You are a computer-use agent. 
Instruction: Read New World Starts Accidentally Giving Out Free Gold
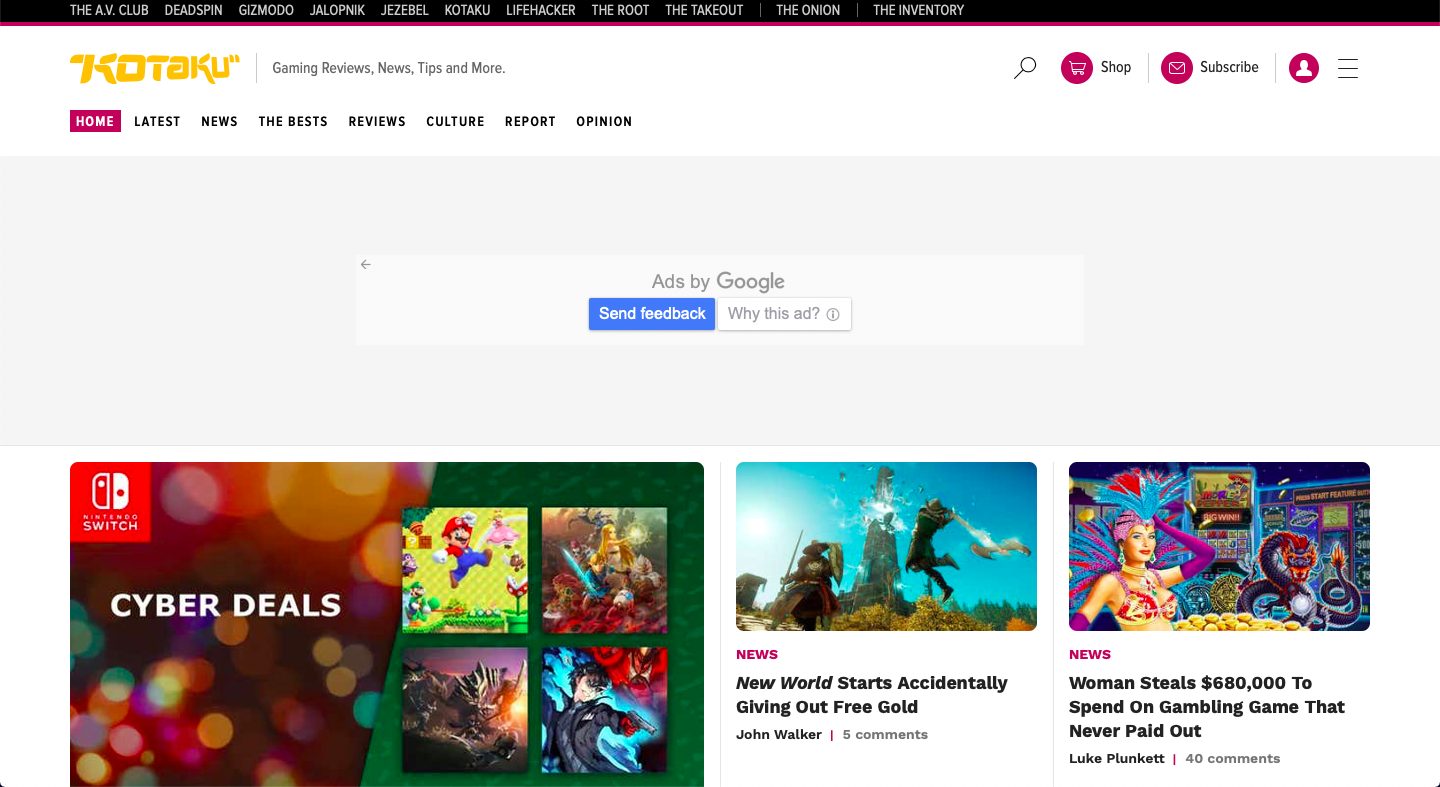pyautogui.click(x=872, y=695)
